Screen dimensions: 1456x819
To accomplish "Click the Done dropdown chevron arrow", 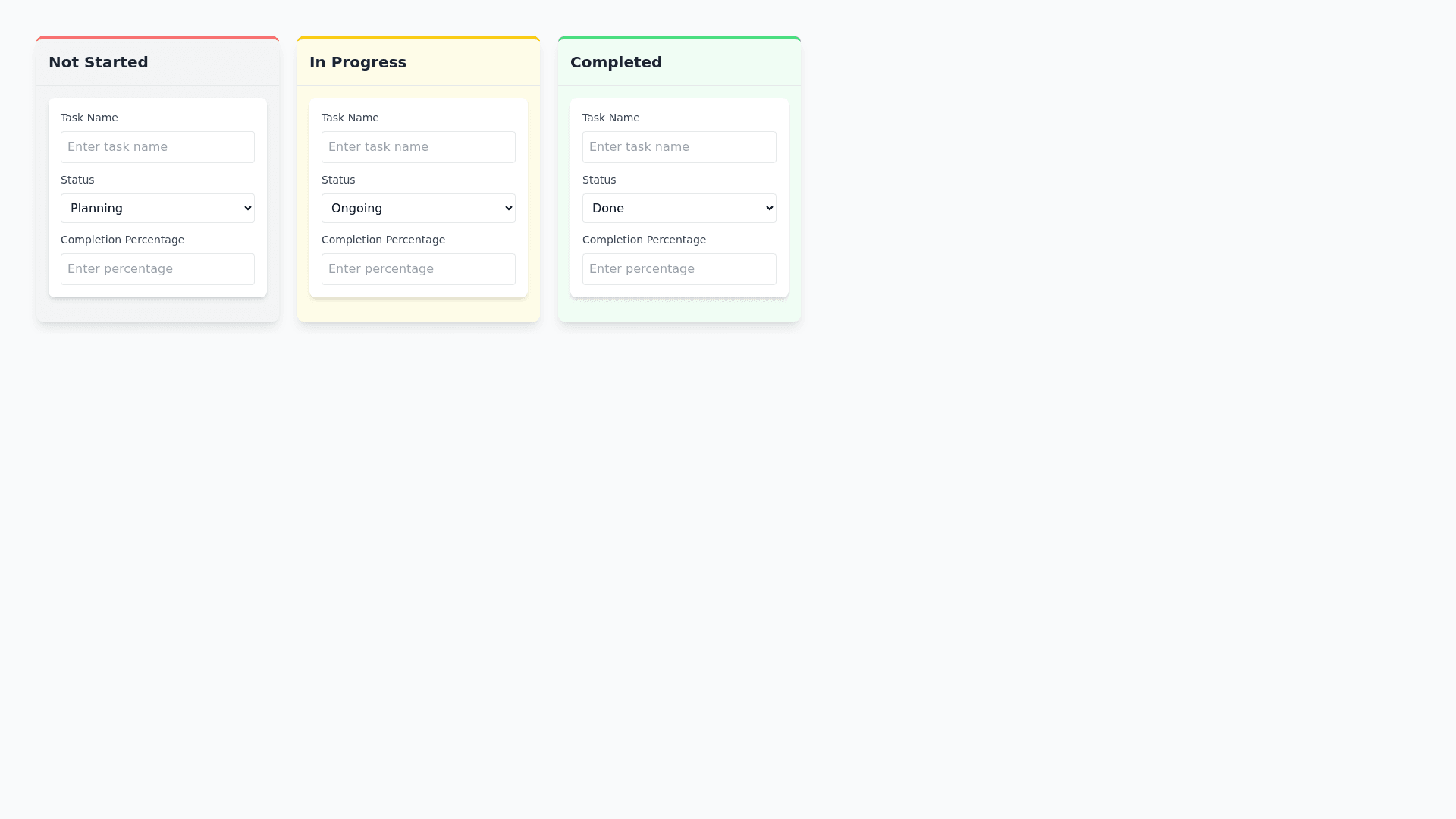I will click(x=769, y=208).
